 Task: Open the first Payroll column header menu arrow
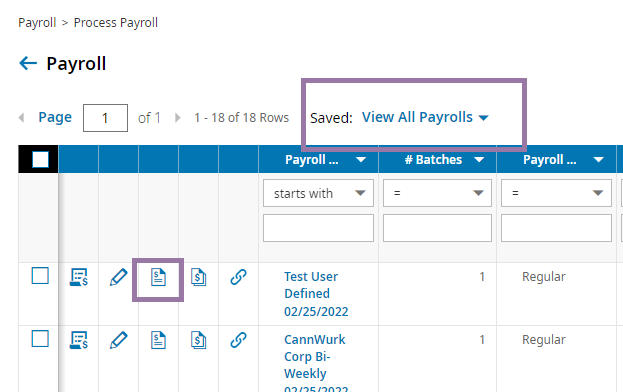click(361, 160)
